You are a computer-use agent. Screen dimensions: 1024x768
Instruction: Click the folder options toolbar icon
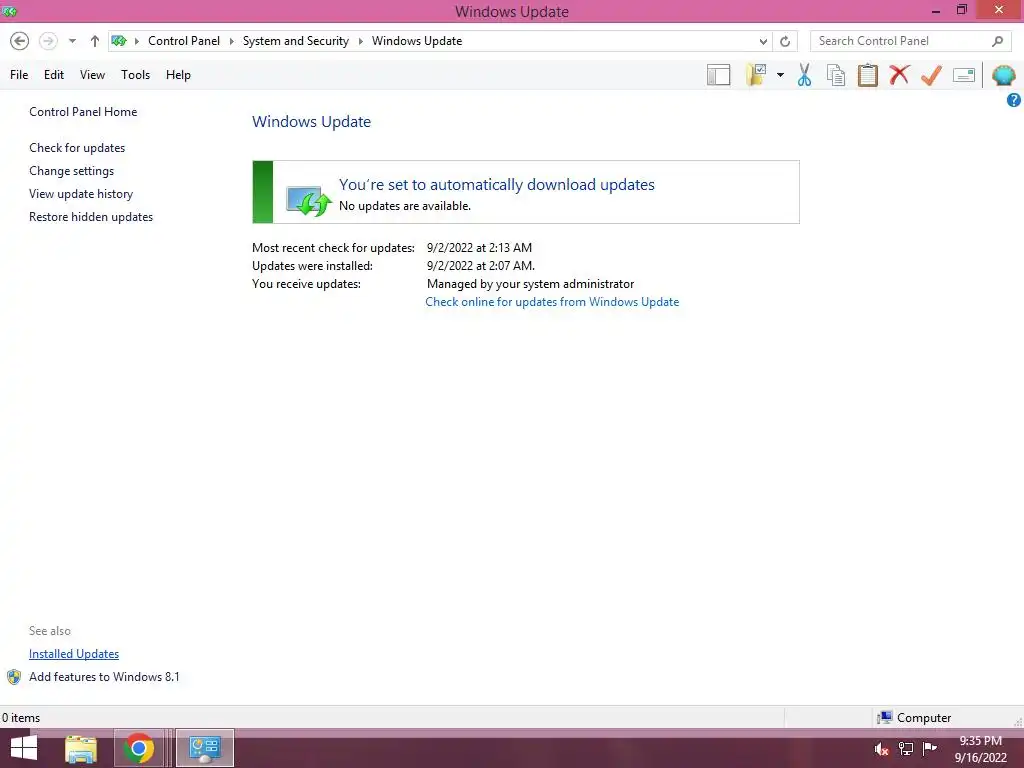click(756, 74)
